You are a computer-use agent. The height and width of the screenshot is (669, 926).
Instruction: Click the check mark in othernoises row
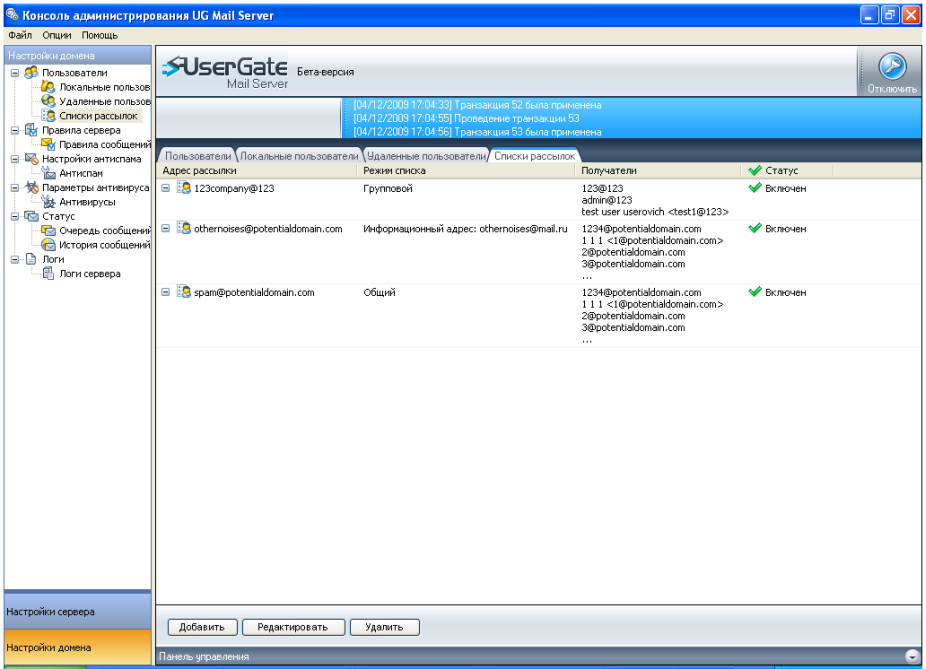[x=755, y=228]
